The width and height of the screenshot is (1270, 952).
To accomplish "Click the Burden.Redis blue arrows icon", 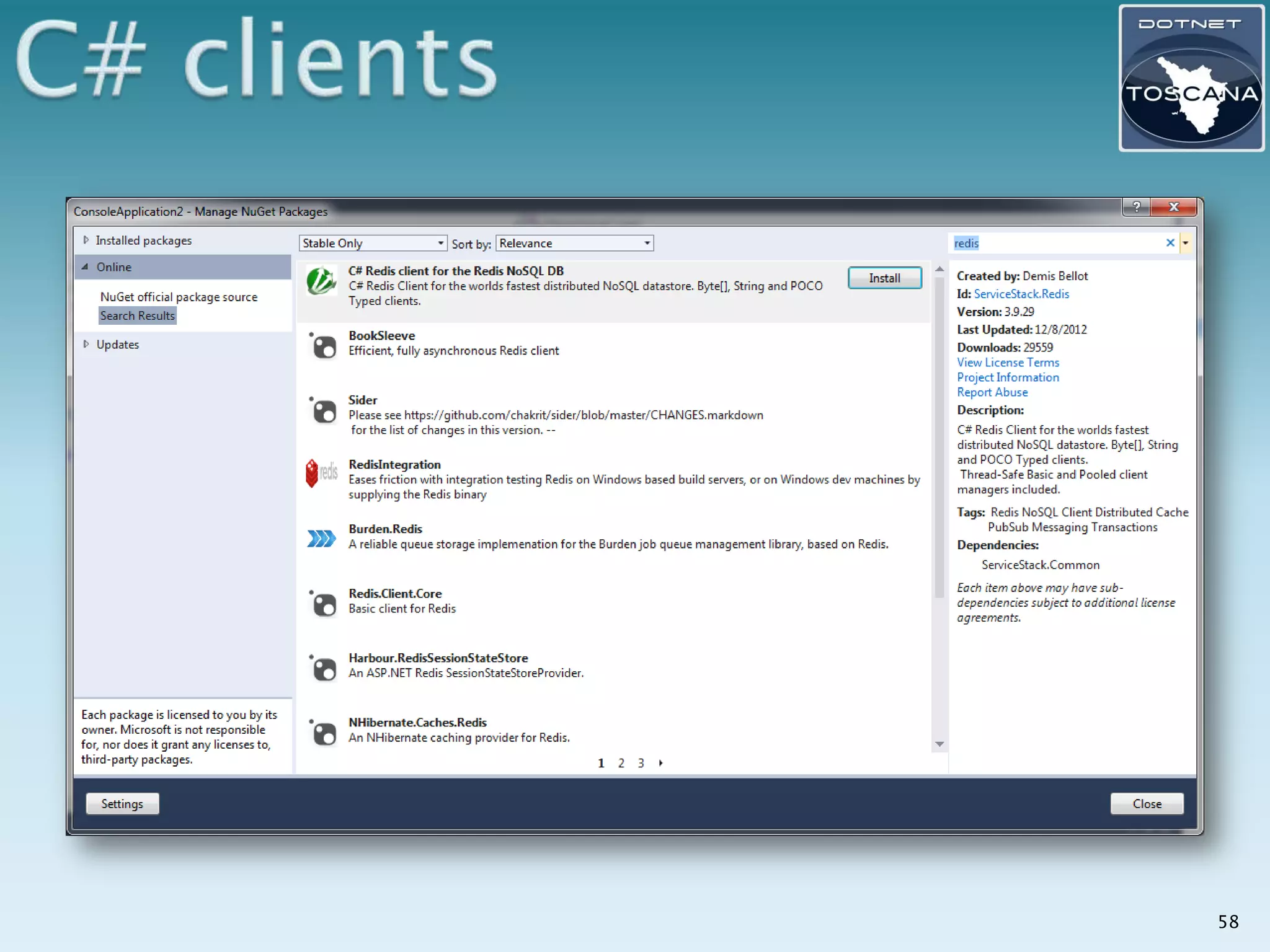I will point(321,538).
